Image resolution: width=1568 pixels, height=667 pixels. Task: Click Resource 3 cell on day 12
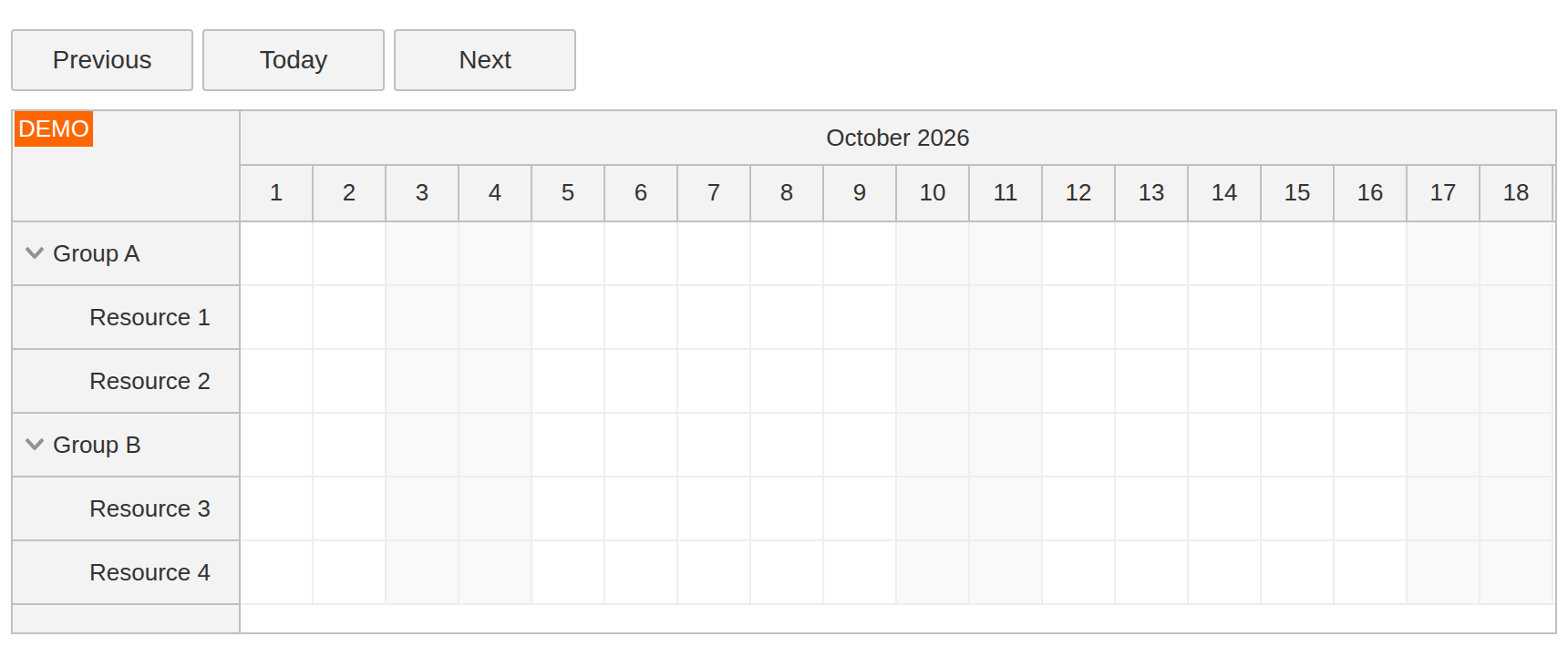coord(1078,508)
